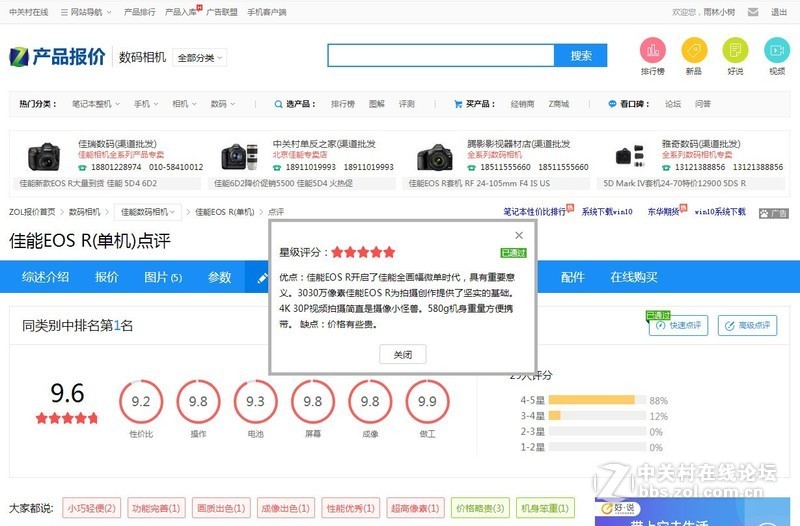This screenshot has height=526, width=800.
Task: Open 雅奇数码 camera thumbnail
Action: click(x=630, y=156)
